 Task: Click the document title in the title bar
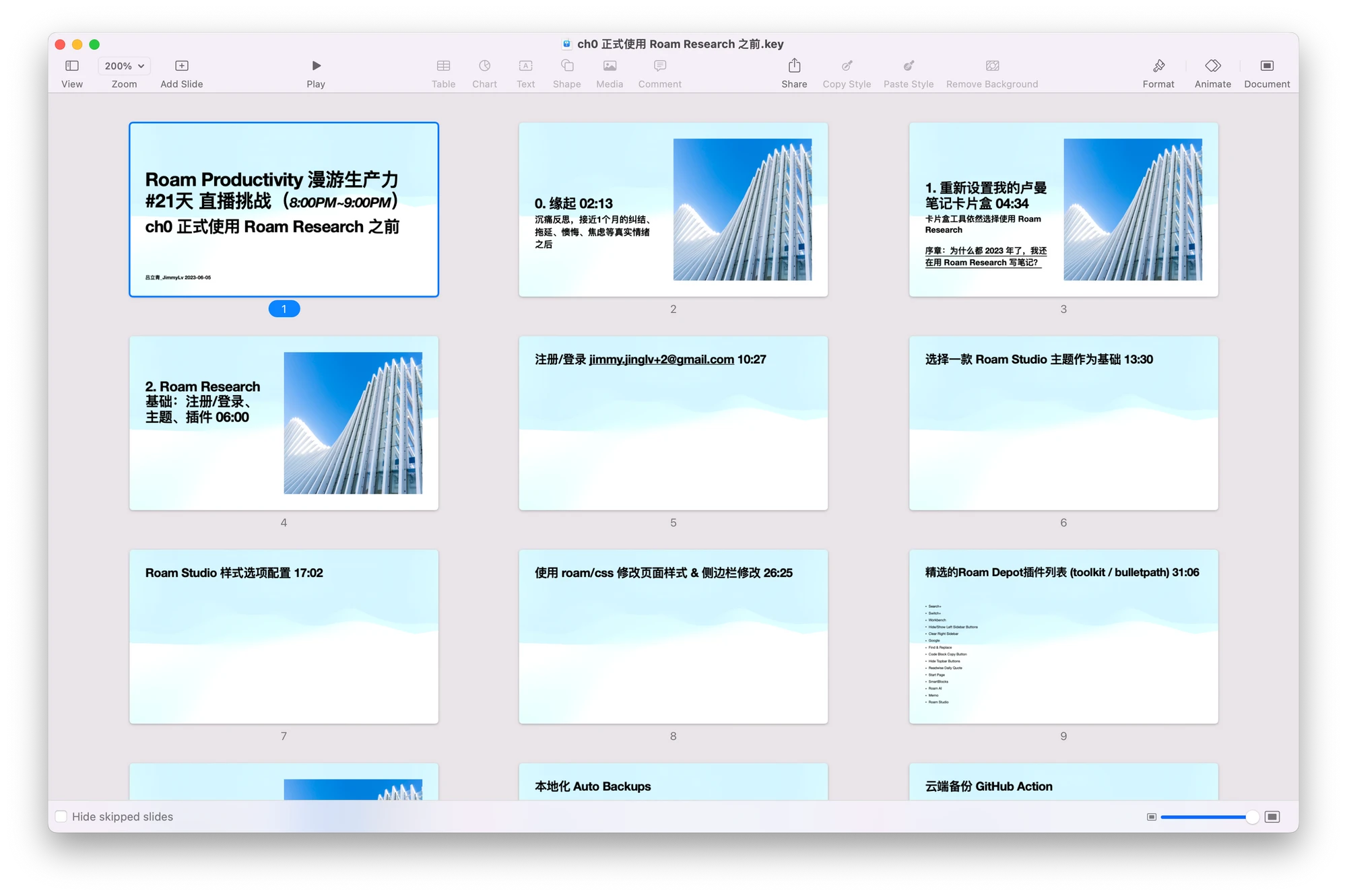[x=680, y=44]
